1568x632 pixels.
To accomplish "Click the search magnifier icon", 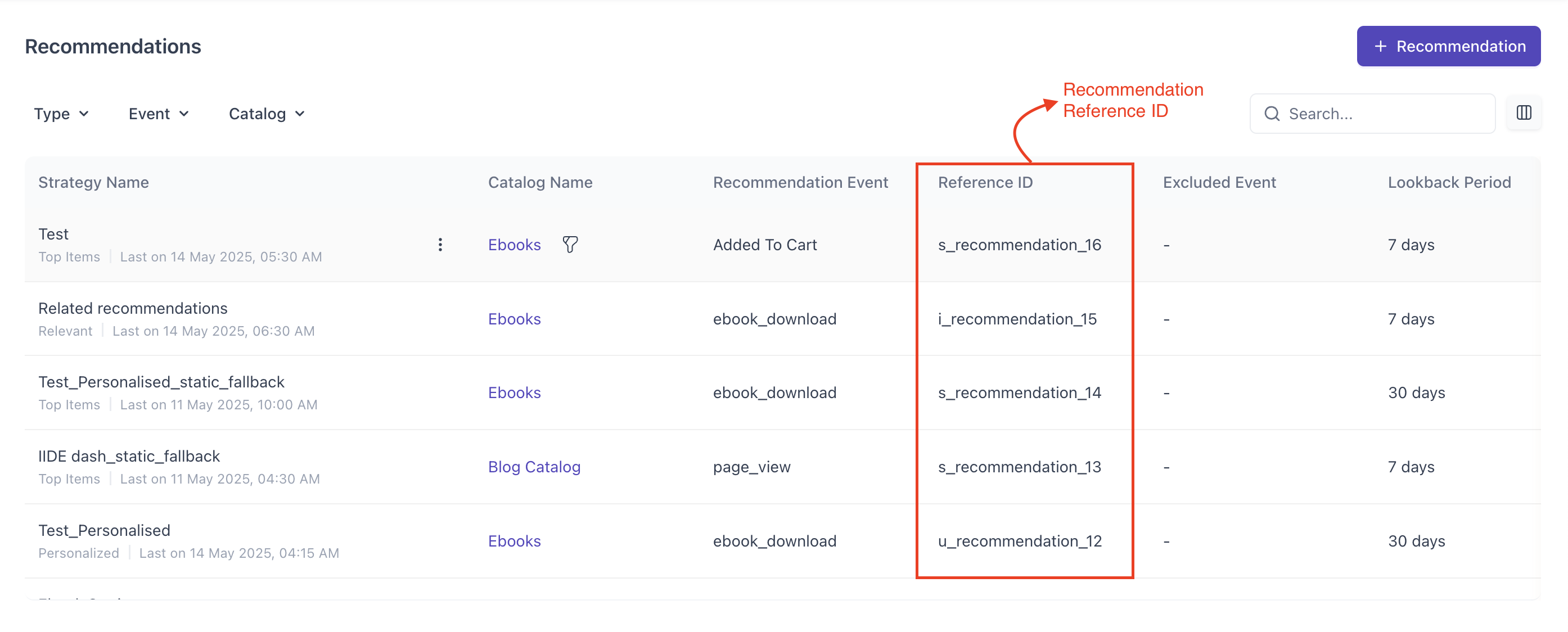I will click(1271, 114).
